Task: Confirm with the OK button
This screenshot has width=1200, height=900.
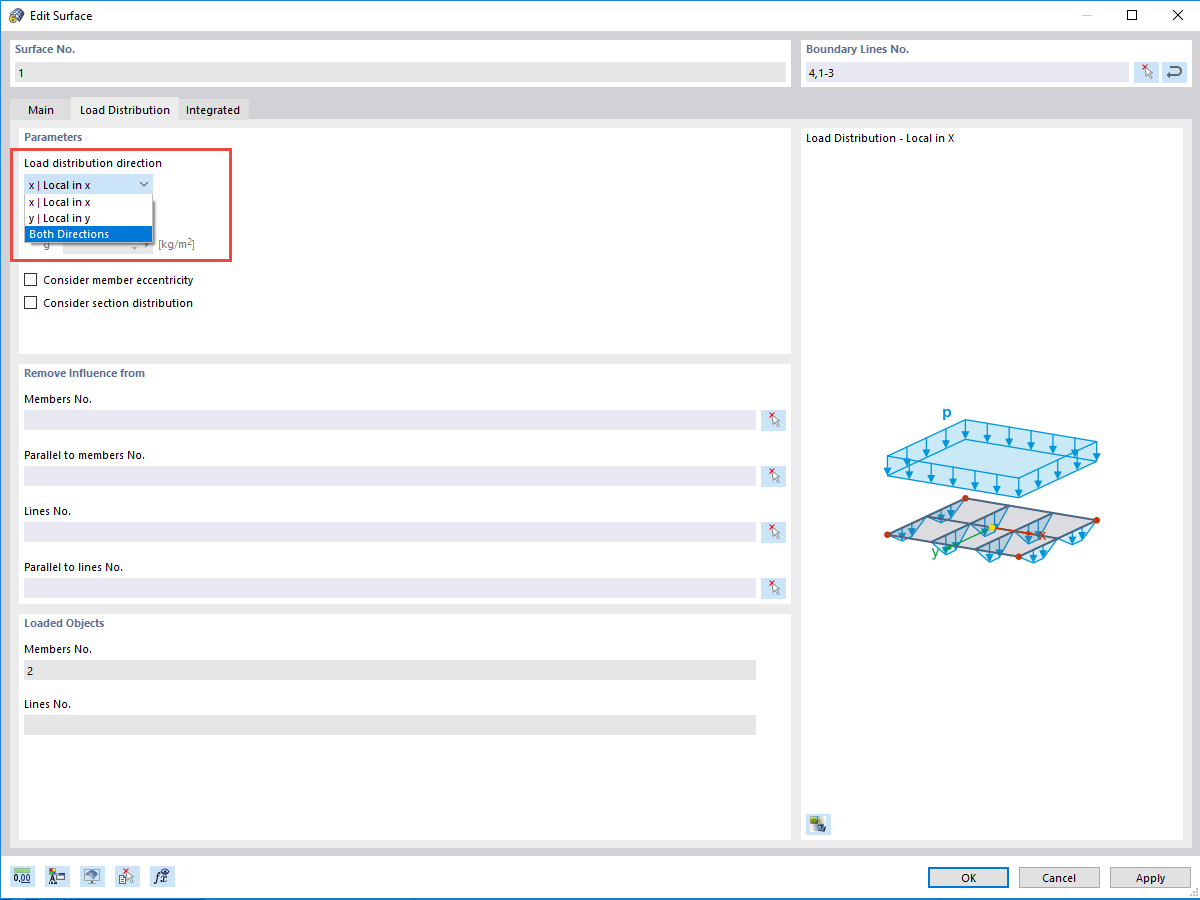Action: click(x=968, y=877)
